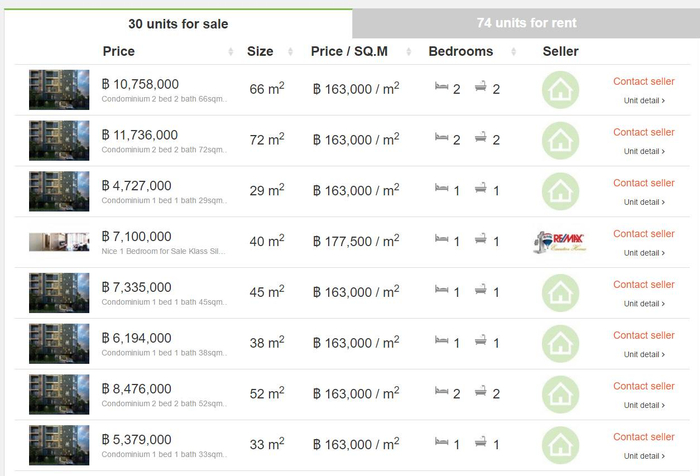This screenshot has width=700, height=476.
Task: Open Unit detail for ฿7,100,000 listing
Action: pyautogui.click(x=644, y=253)
